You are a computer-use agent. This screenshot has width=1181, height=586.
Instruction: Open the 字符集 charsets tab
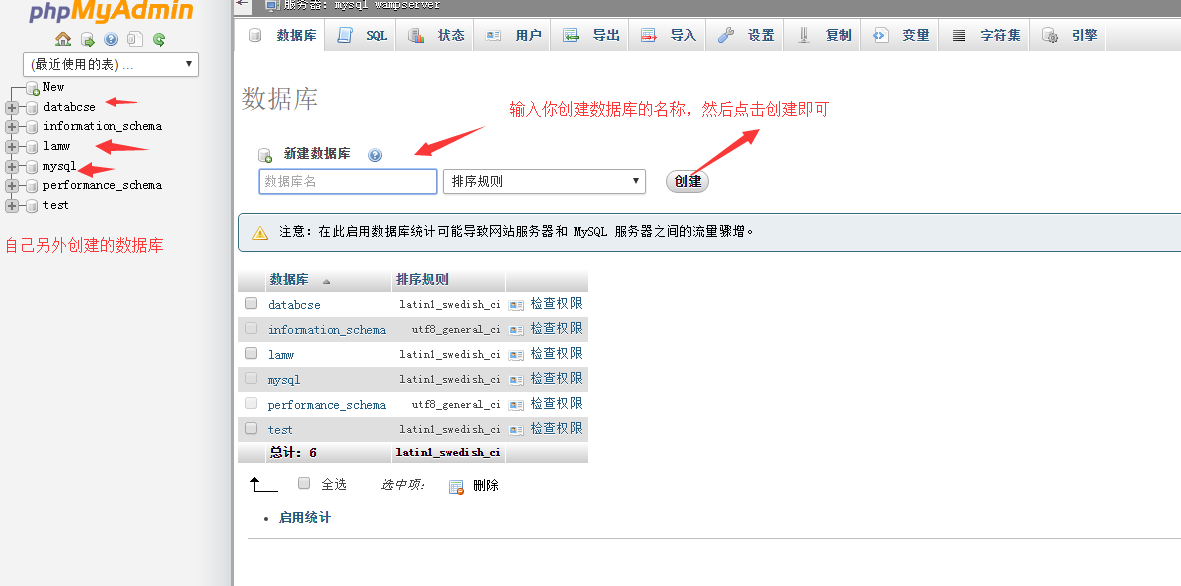[x=985, y=35]
